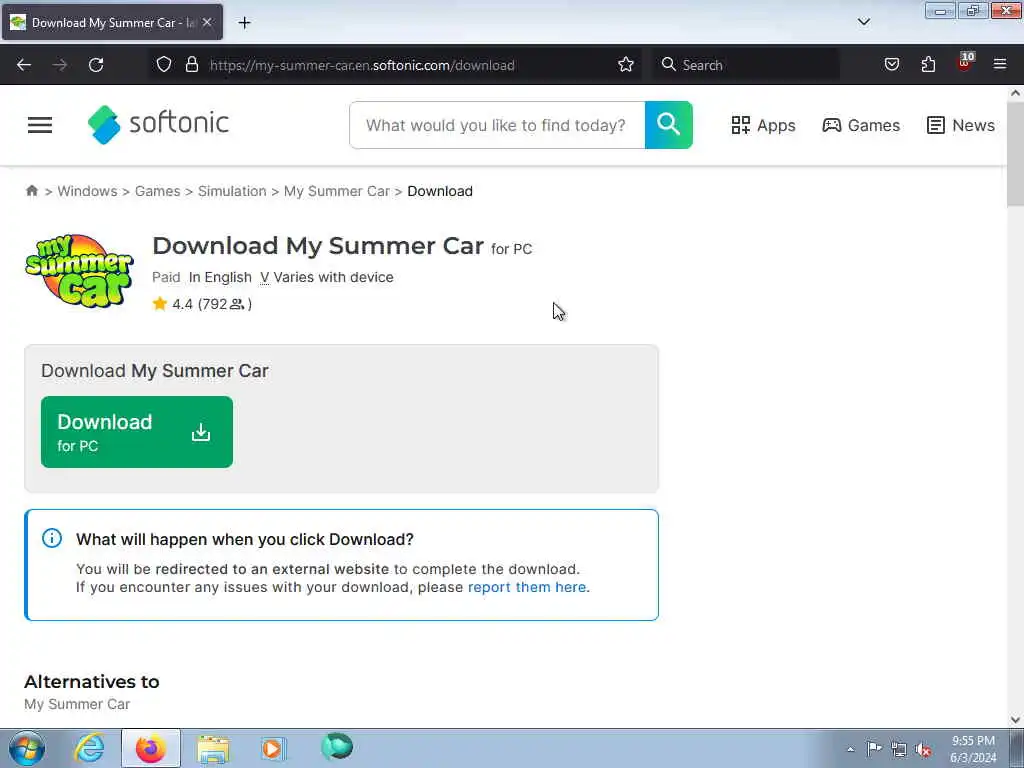Open the report them here link
The width and height of the screenshot is (1024, 768).
click(527, 587)
